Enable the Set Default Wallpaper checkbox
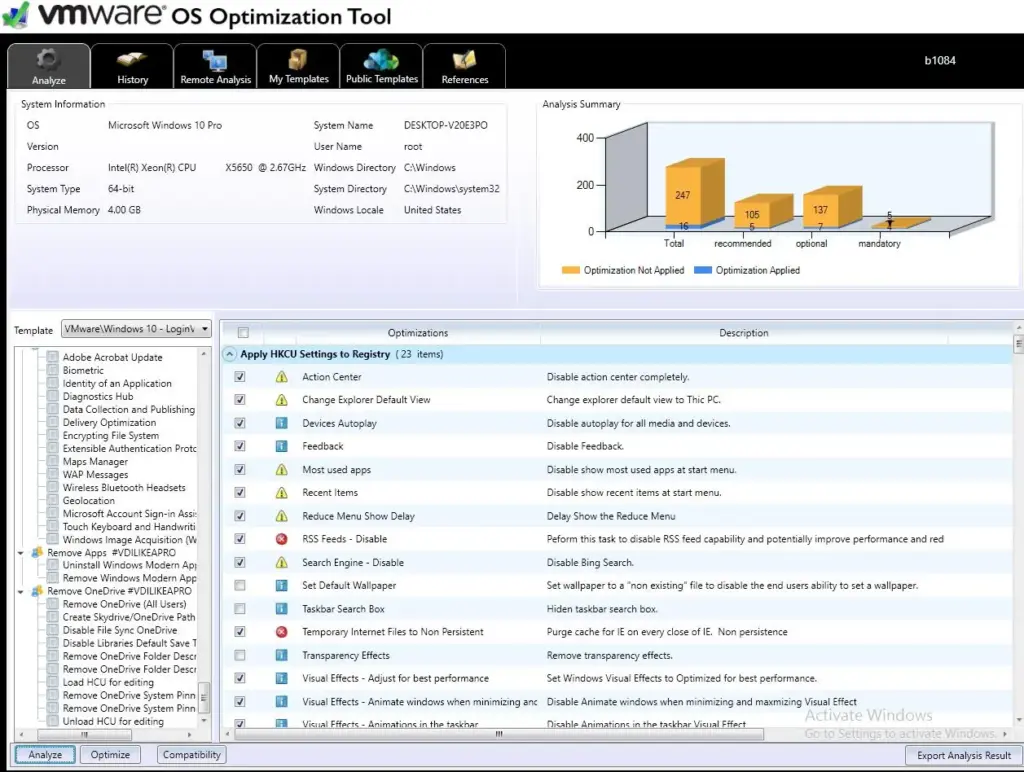The image size is (1024, 772). [x=240, y=585]
